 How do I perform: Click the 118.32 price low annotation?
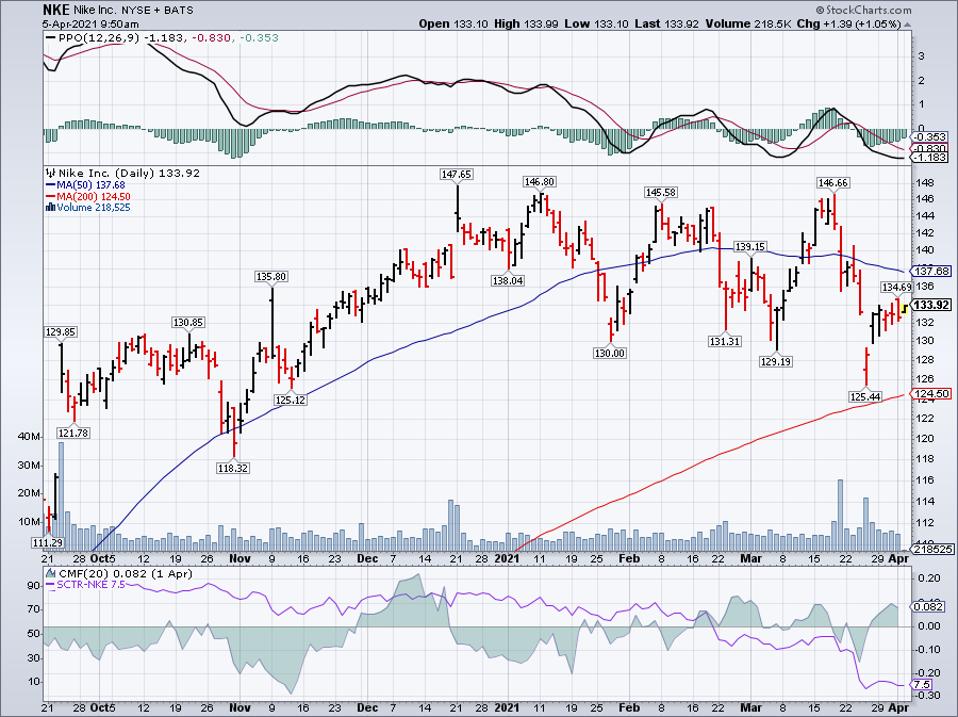233,468
